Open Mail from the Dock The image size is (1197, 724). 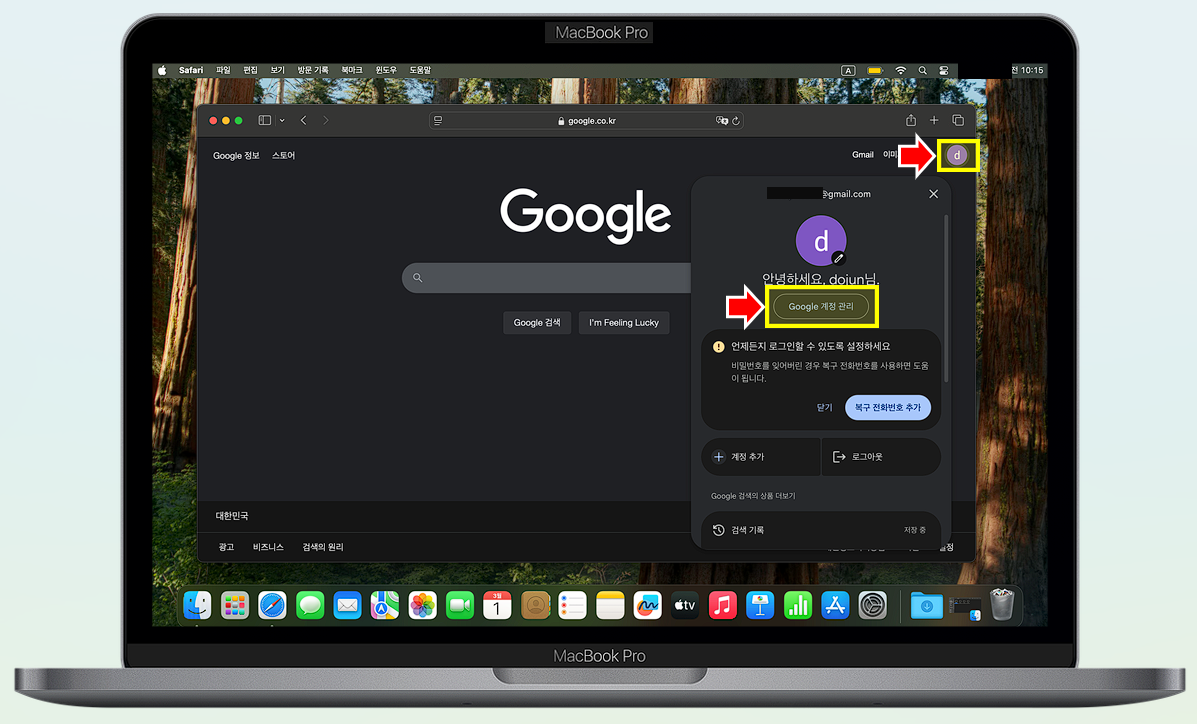347,606
